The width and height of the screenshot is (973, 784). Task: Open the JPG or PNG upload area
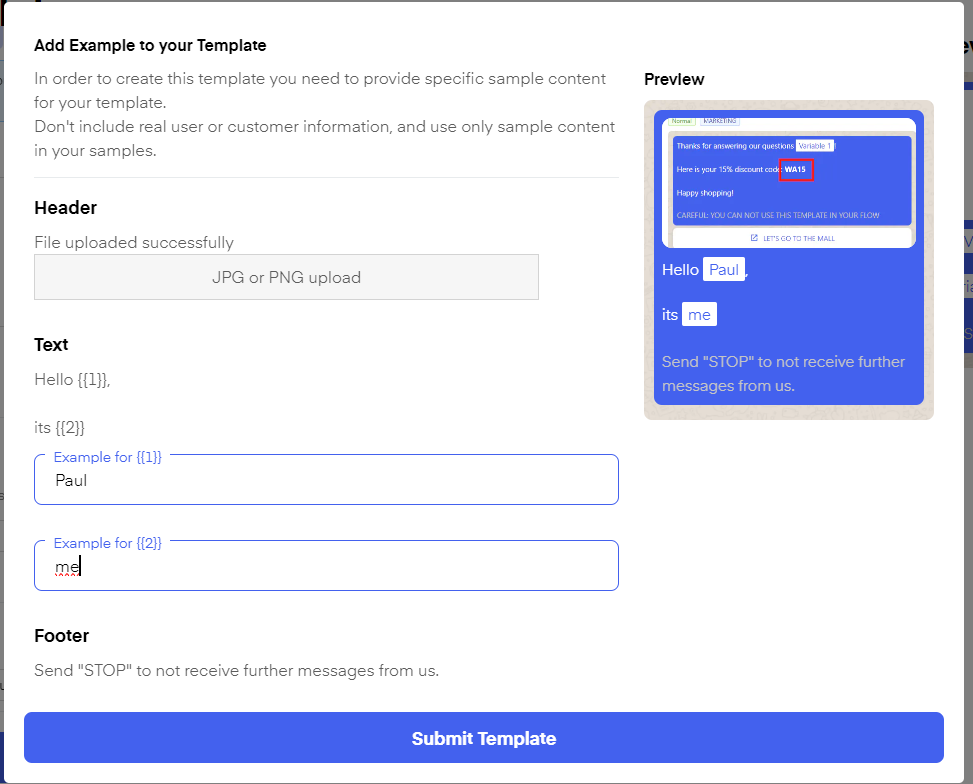click(x=286, y=277)
